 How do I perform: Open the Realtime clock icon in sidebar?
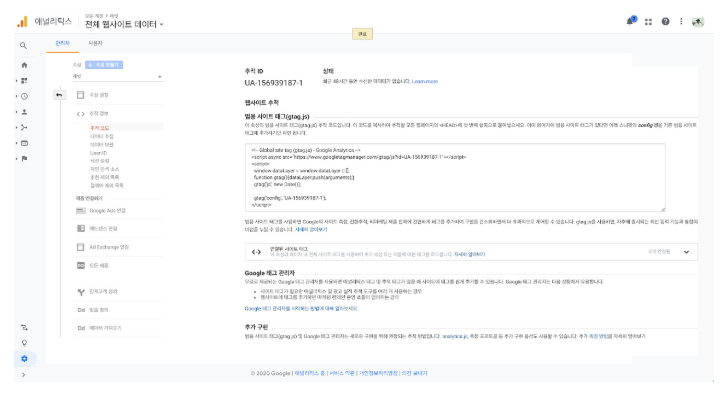tap(24, 96)
